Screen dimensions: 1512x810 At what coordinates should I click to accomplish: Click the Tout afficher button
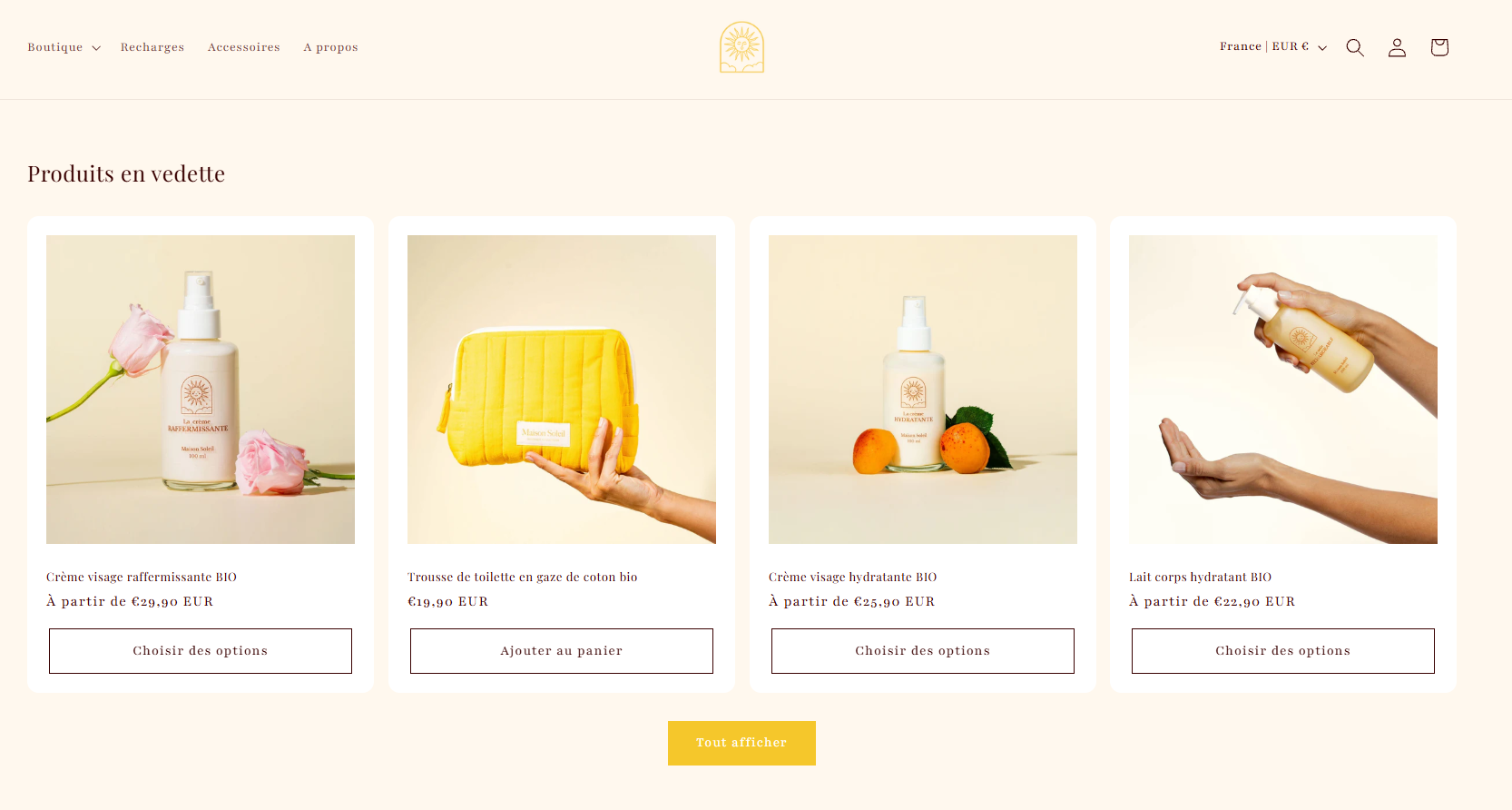click(741, 743)
